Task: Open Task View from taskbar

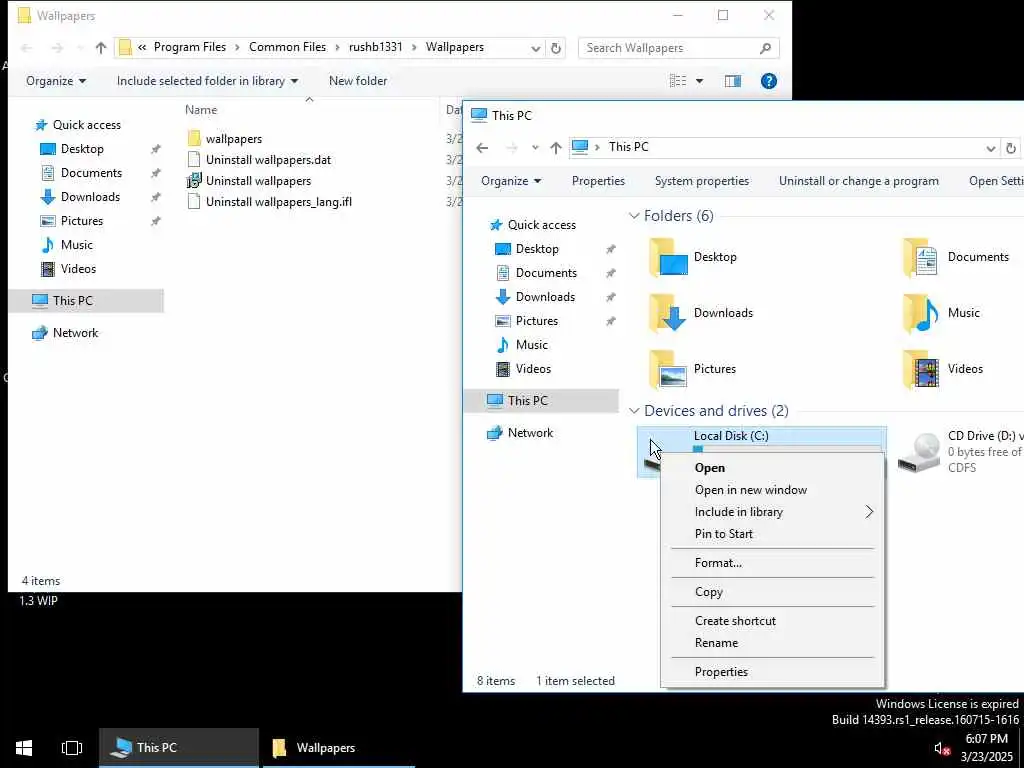Action: [72, 748]
